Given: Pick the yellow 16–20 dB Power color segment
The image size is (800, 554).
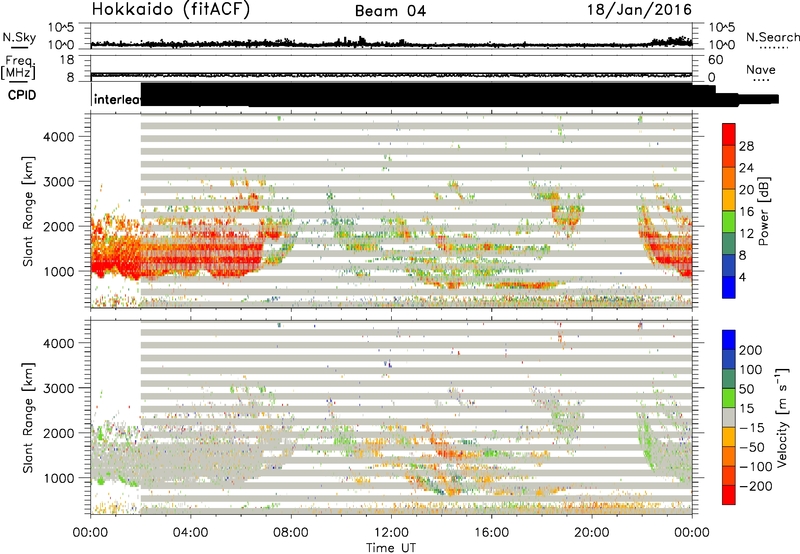Looking at the screenshot, I should (x=729, y=200).
